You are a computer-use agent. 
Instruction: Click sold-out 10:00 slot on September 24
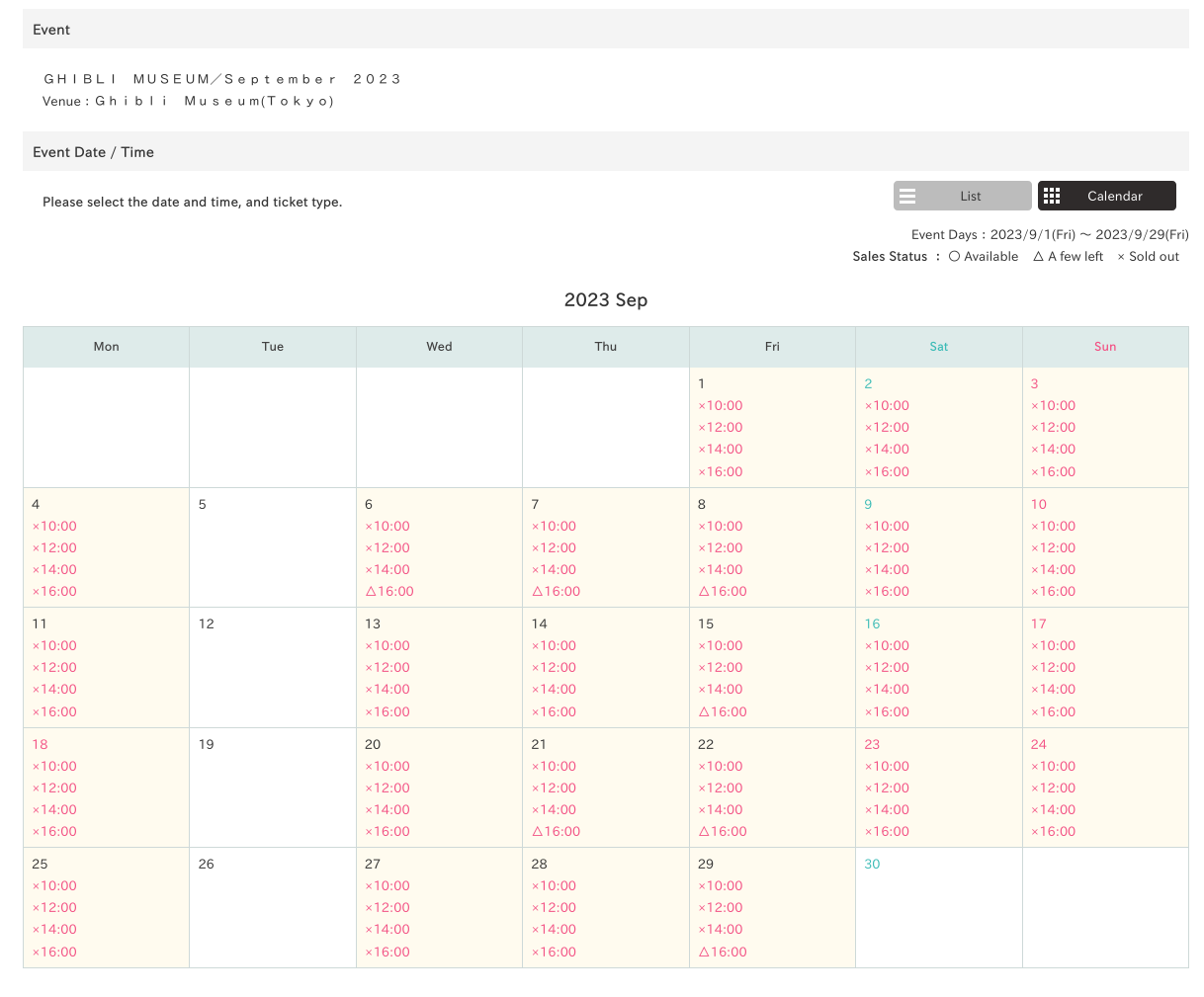[x=1054, y=766]
